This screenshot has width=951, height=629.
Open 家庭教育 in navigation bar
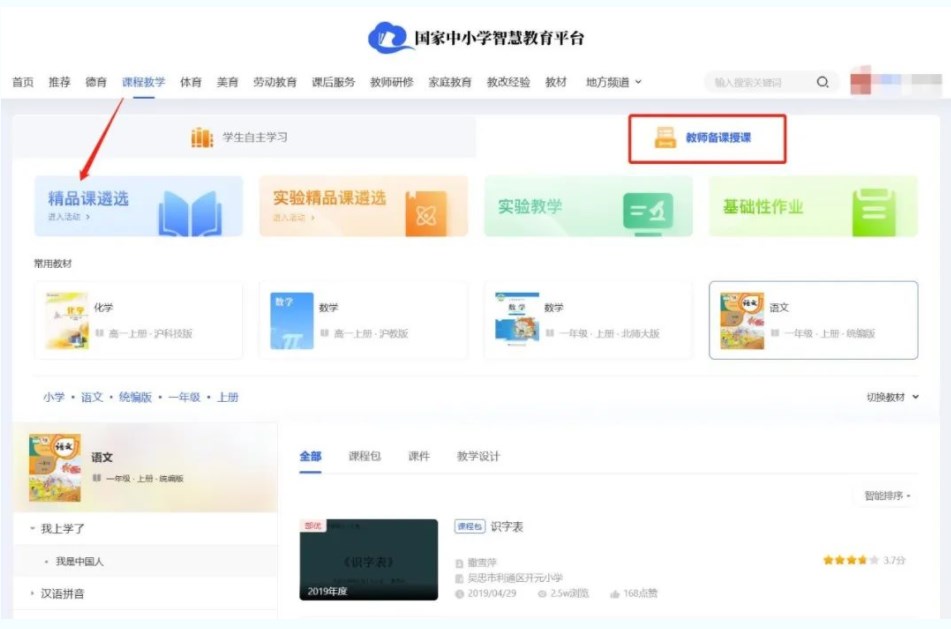point(450,82)
